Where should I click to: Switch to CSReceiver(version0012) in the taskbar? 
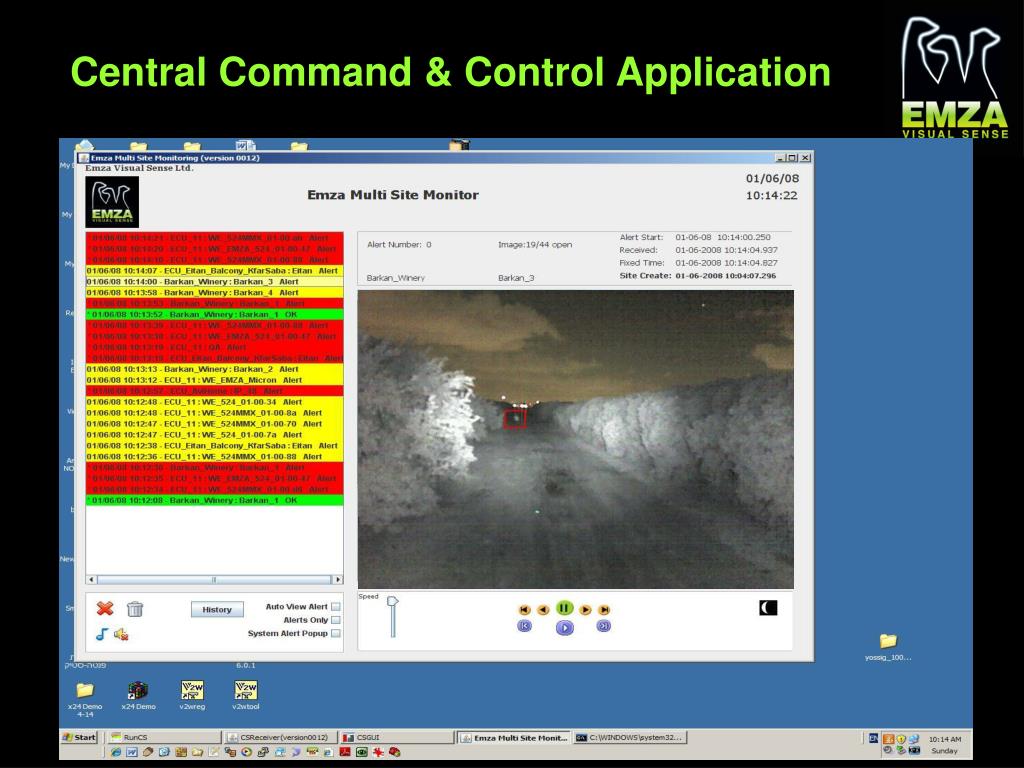280,737
